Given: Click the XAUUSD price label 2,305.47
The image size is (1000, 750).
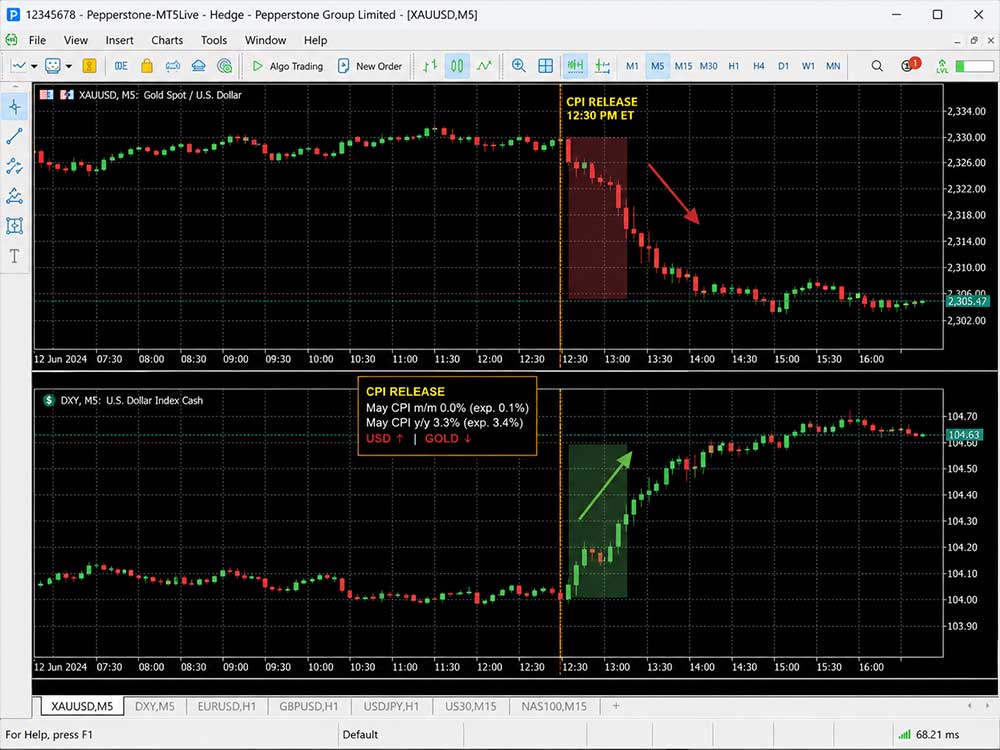Looking at the screenshot, I should (x=966, y=301).
